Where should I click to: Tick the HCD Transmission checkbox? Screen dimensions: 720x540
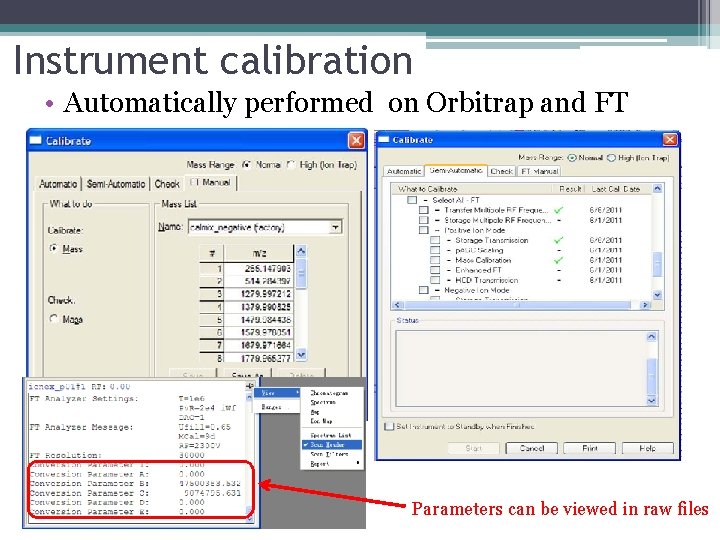(x=435, y=280)
